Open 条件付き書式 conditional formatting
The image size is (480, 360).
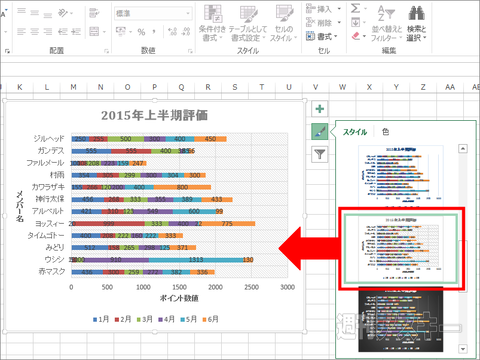pyautogui.click(x=212, y=23)
